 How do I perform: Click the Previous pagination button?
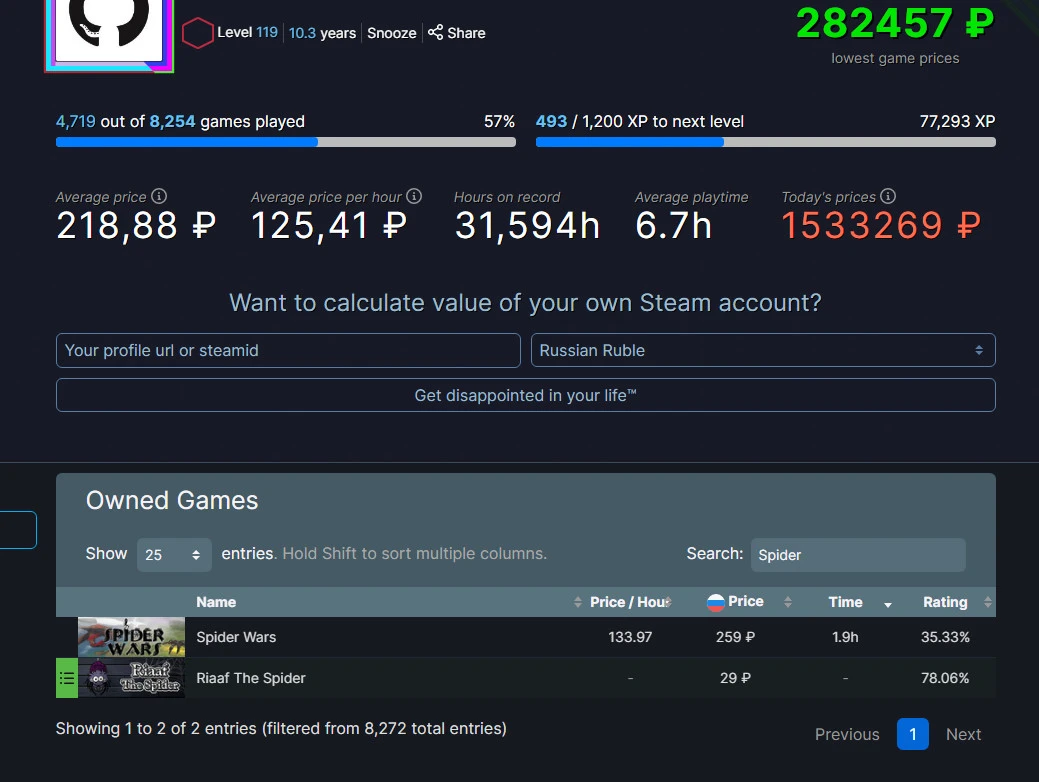click(x=847, y=734)
